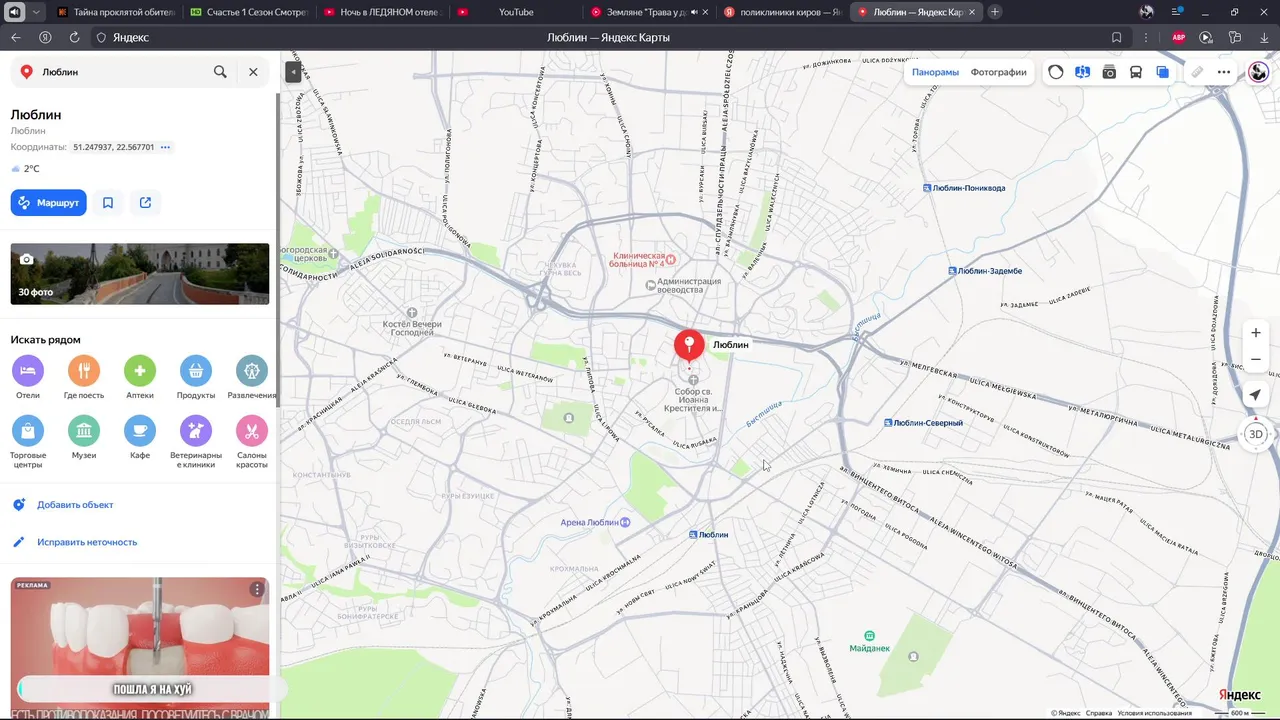Switch to Тайна проклятой обители tab

click(x=116, y=12)
